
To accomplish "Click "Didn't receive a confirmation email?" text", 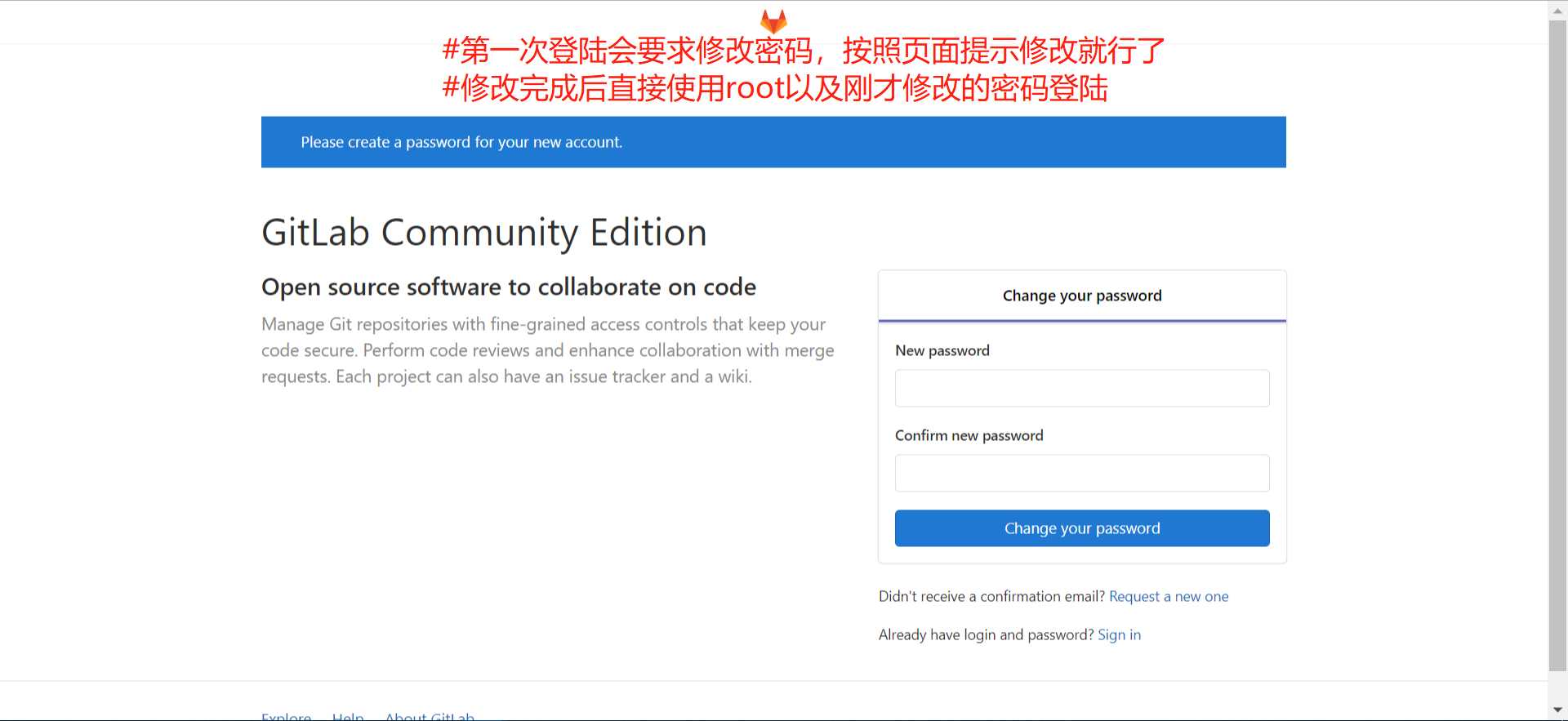I will (991, 597).
